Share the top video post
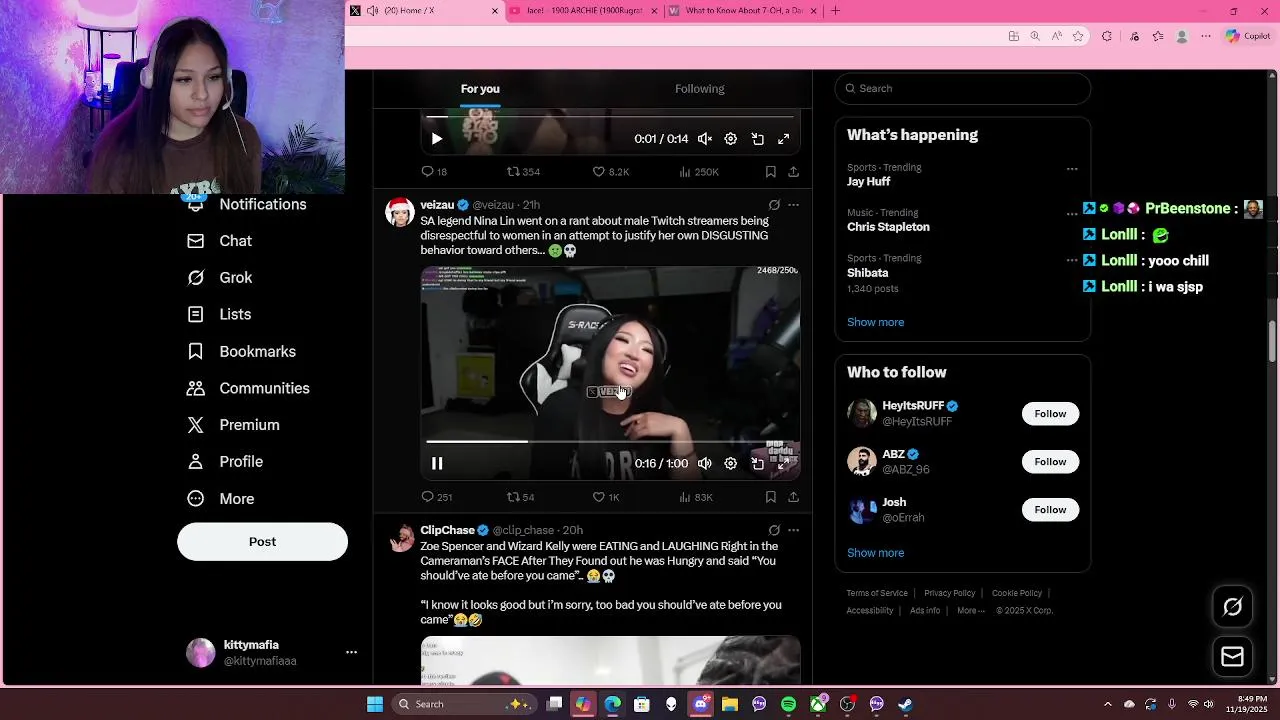The image size is (1280, 720). 793,172
